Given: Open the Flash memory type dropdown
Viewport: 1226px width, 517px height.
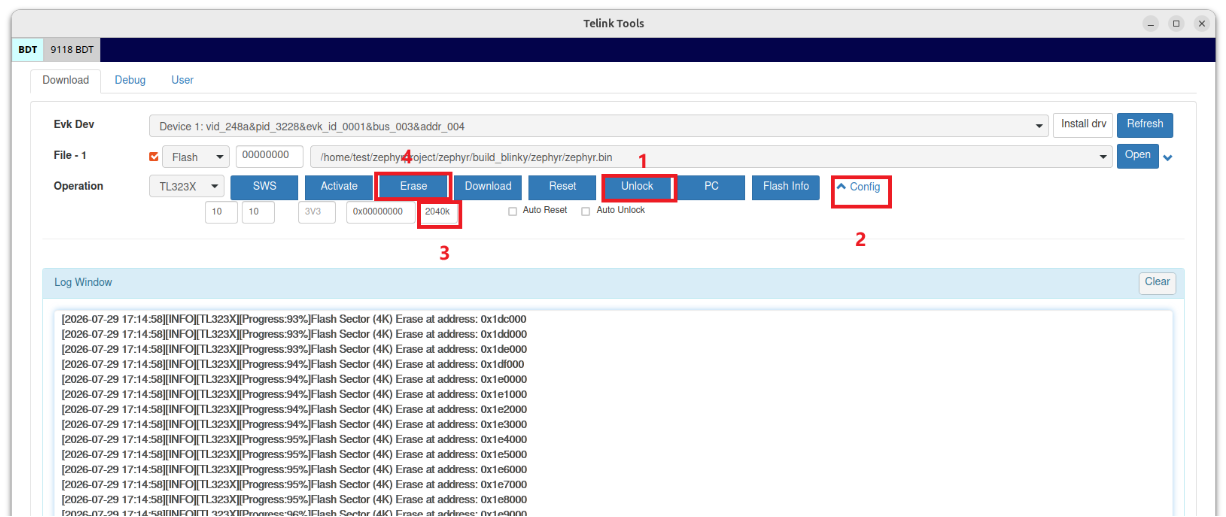Looking at the screenshot, I should point(196,157).
